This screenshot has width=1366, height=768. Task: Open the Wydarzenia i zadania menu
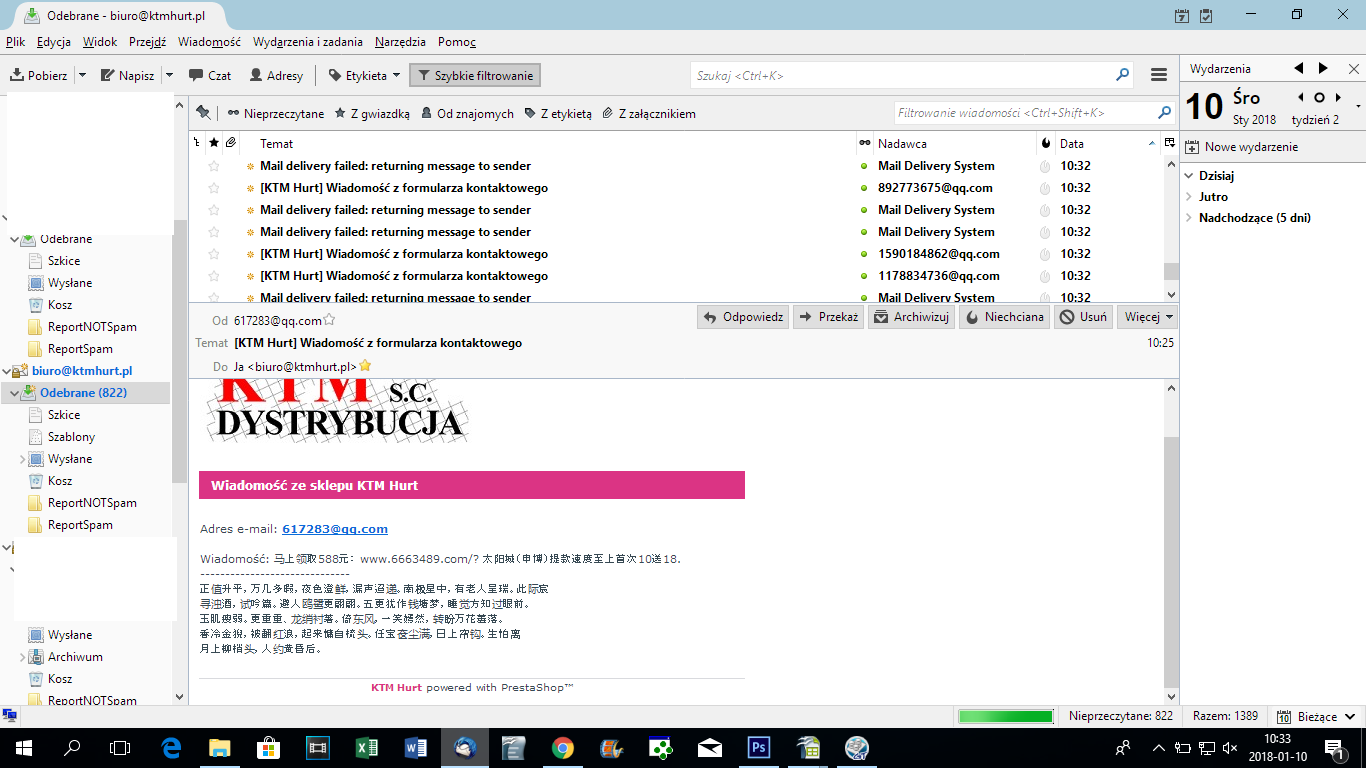308,42
